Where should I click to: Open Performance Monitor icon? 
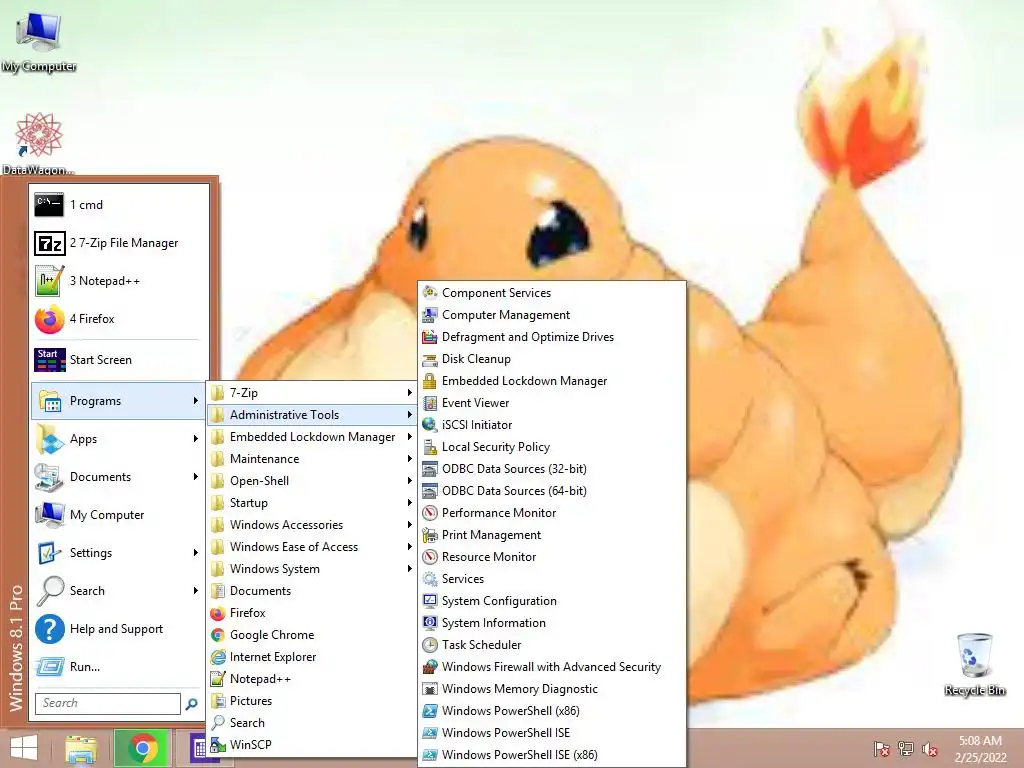(429, 513)
